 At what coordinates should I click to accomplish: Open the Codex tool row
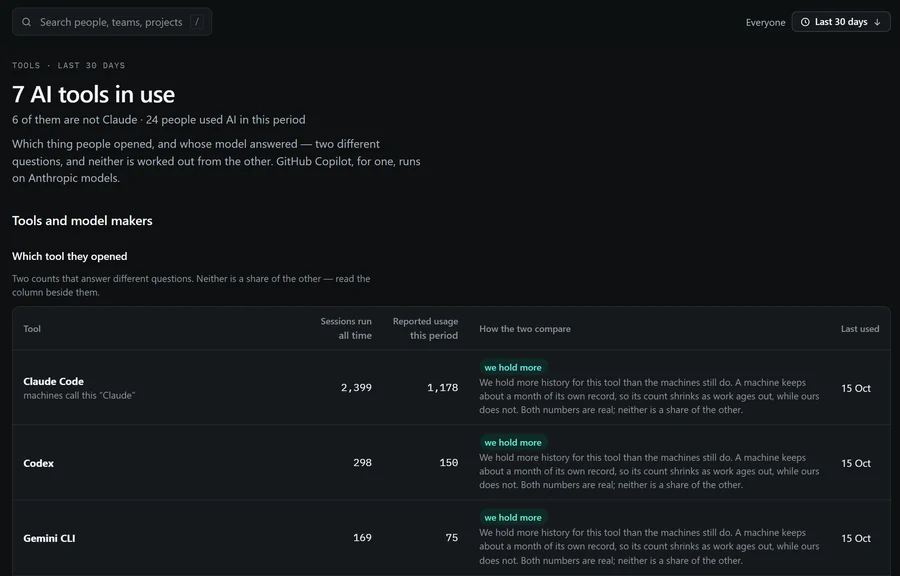(x=451, y=462)
